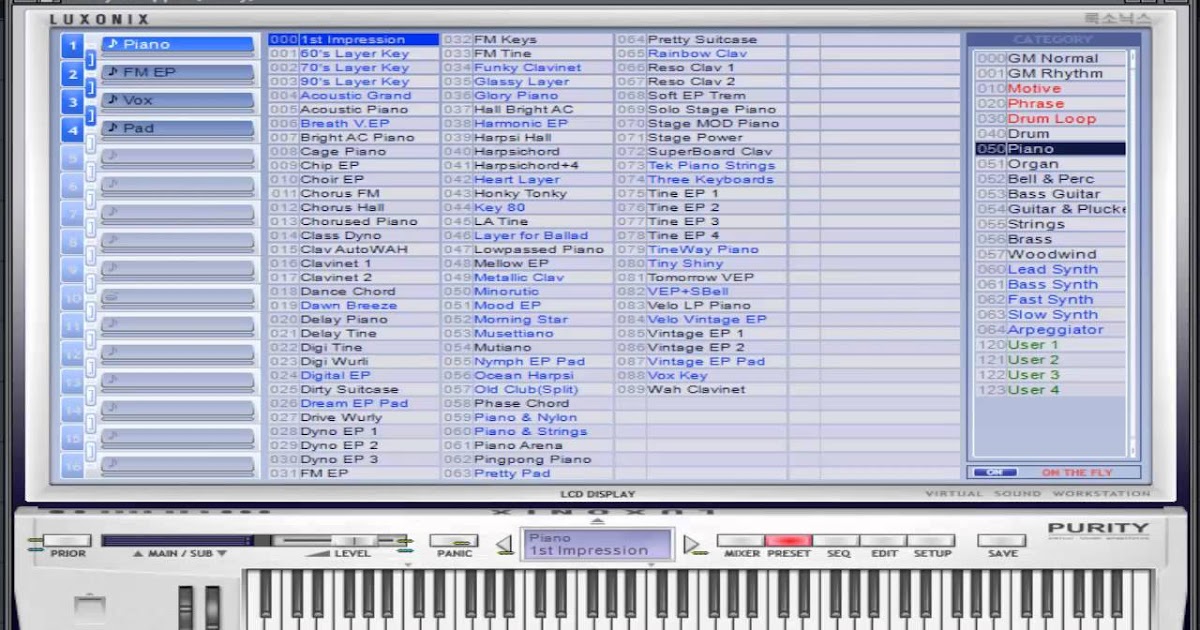Screen dimensions: 1200x630
Task: Open the SEQ page
Action: click(x=836, y=541)
